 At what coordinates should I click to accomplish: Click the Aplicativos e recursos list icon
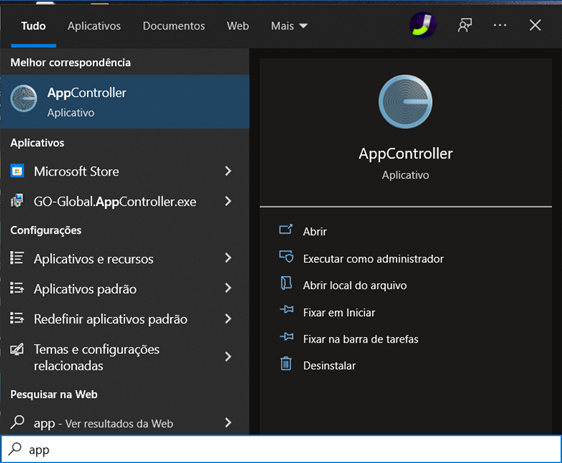click(x=17, y=258)
